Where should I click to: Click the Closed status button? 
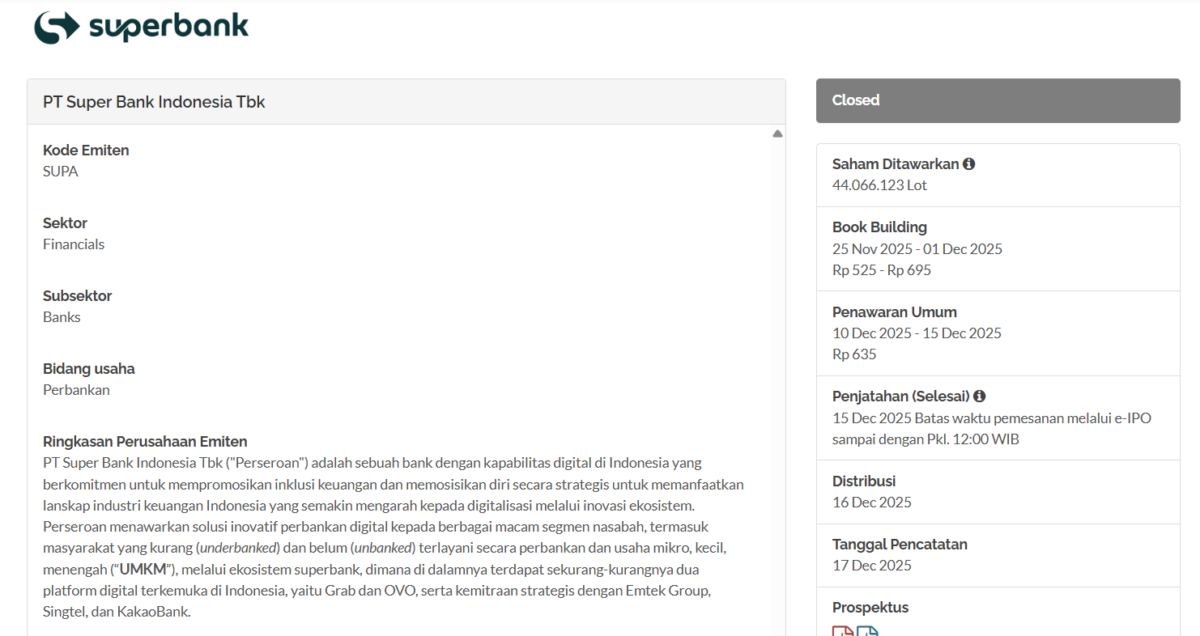(x=997, y=100)
